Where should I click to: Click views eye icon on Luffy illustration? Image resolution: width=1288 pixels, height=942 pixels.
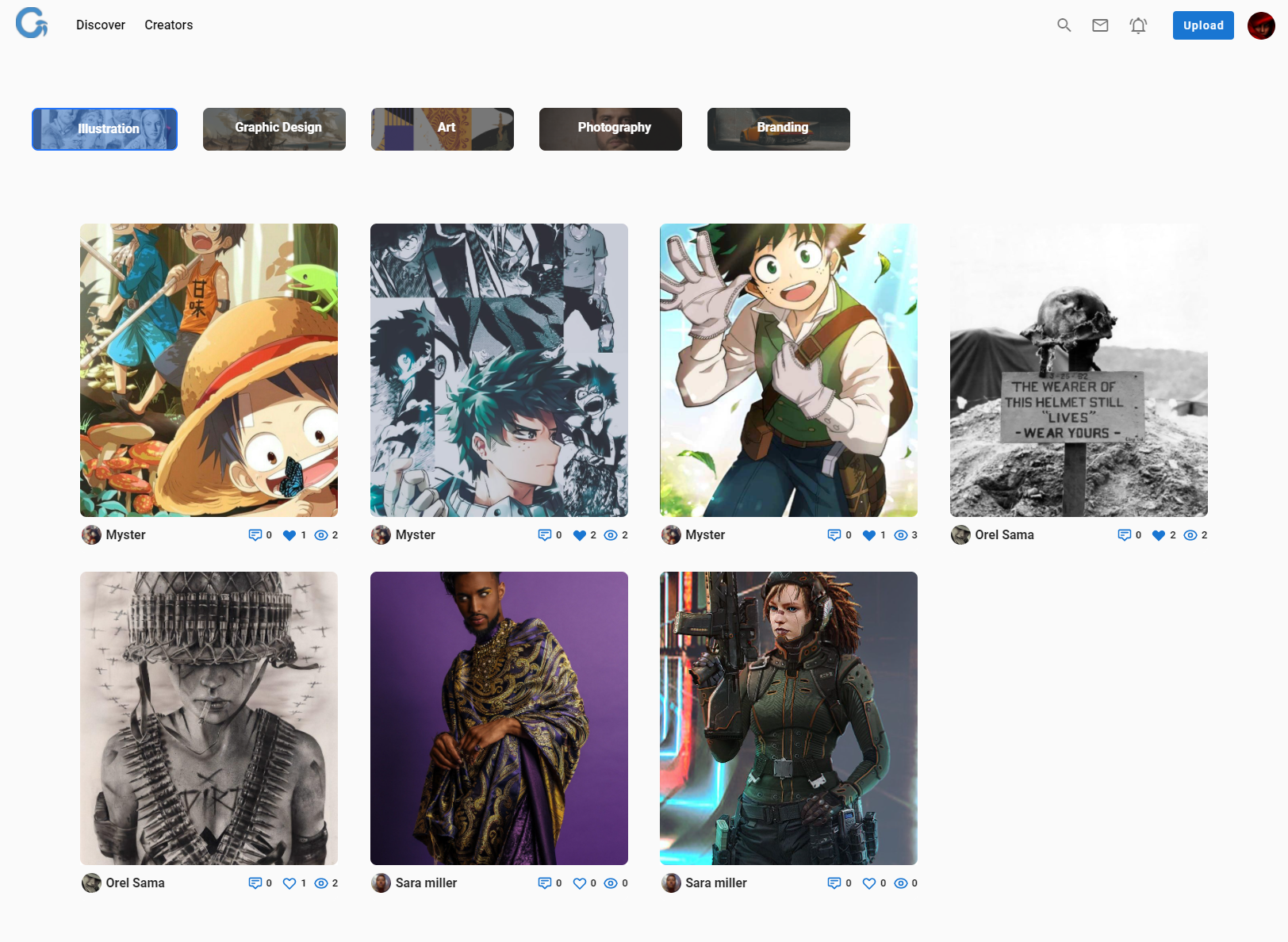tap(321, 535)
